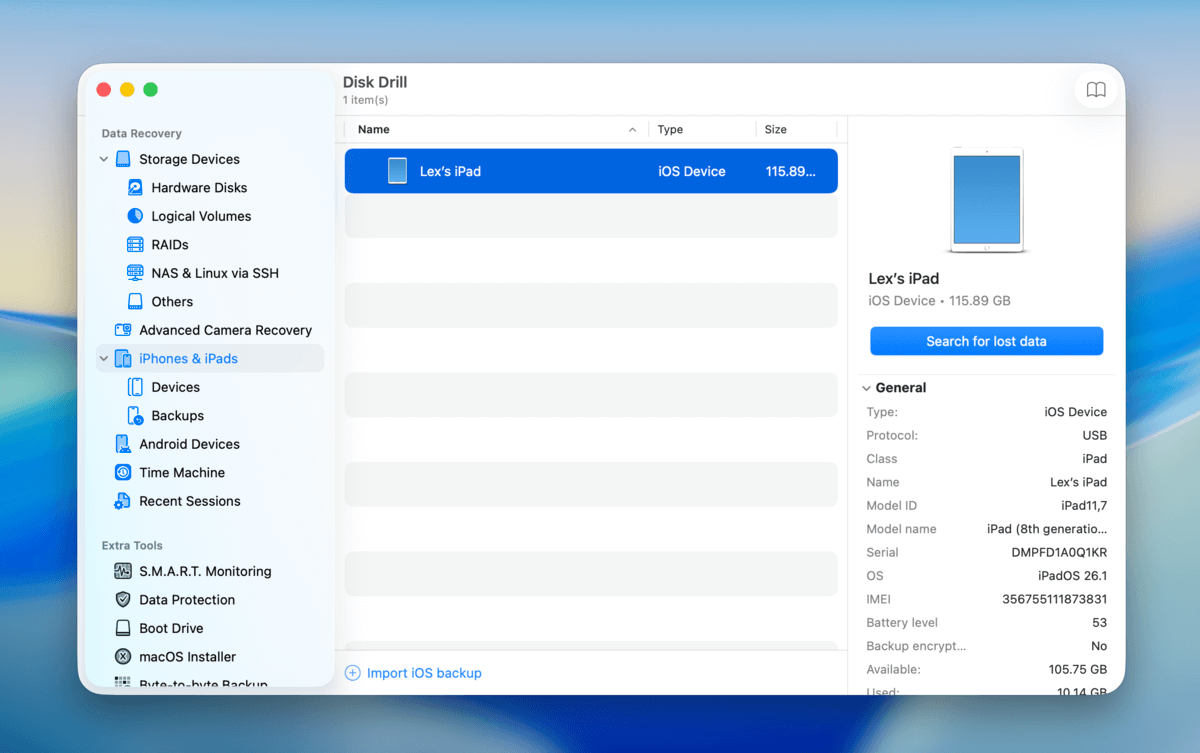This screenshot has height=753, width=1200.
Task: Open Logical Volumes in the sidebar
Action: [x=134, y=215]
